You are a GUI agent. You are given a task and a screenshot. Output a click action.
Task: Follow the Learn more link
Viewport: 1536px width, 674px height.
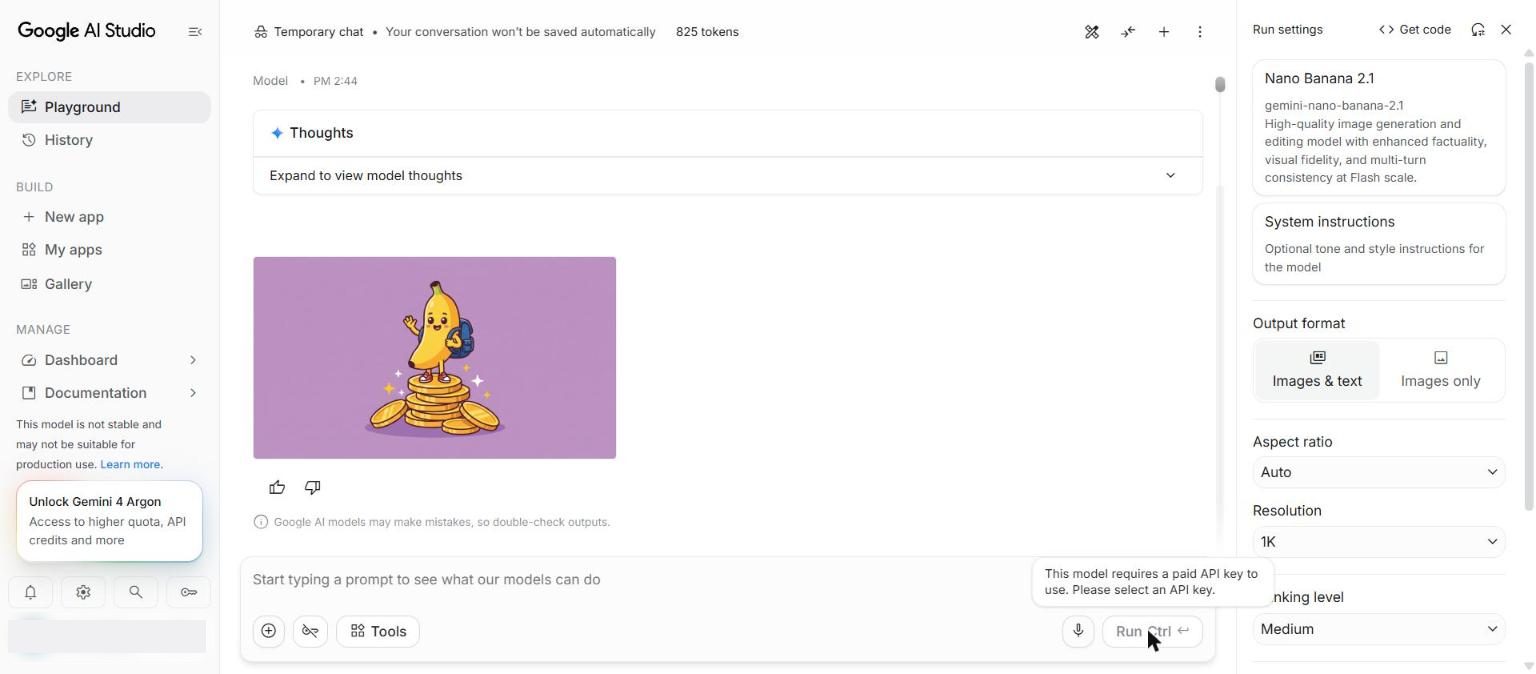pyautogui.click(x=131, y=464)
